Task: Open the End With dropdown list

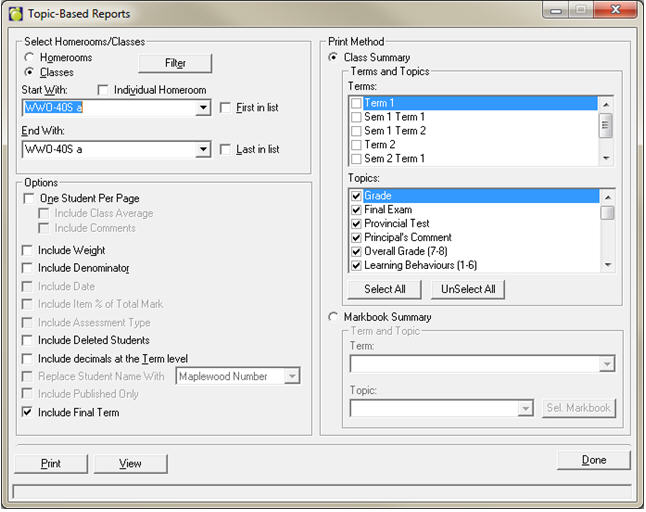Action: [x=203, y=150]
